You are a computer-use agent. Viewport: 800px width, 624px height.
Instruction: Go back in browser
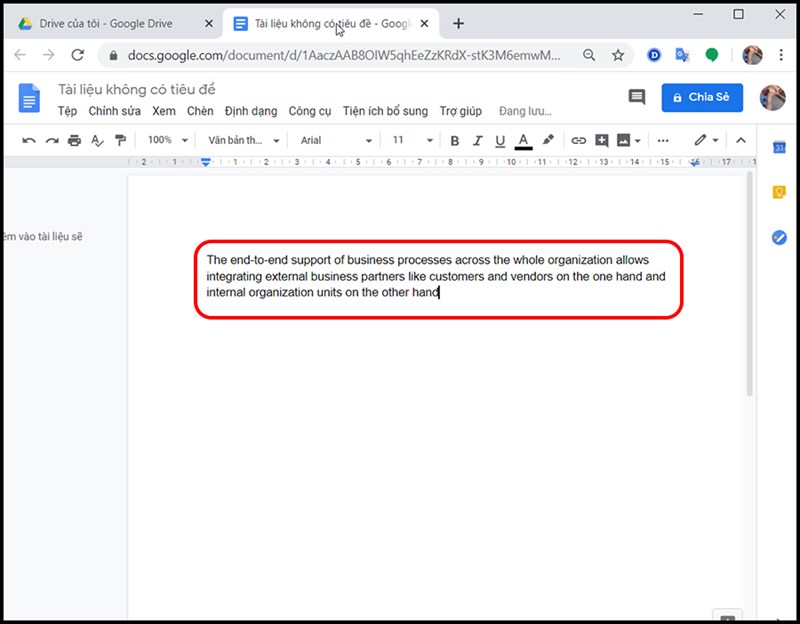coord(20,55)
